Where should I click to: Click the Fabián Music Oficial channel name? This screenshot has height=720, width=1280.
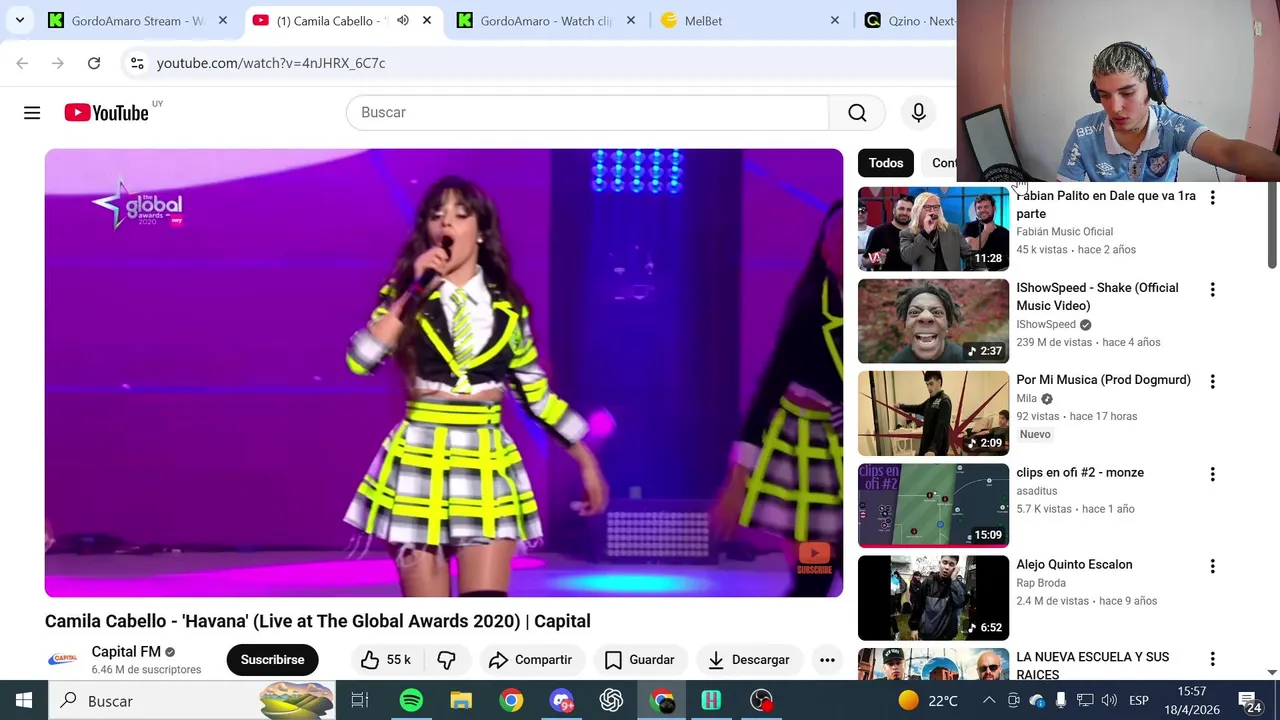[1064, 232]
